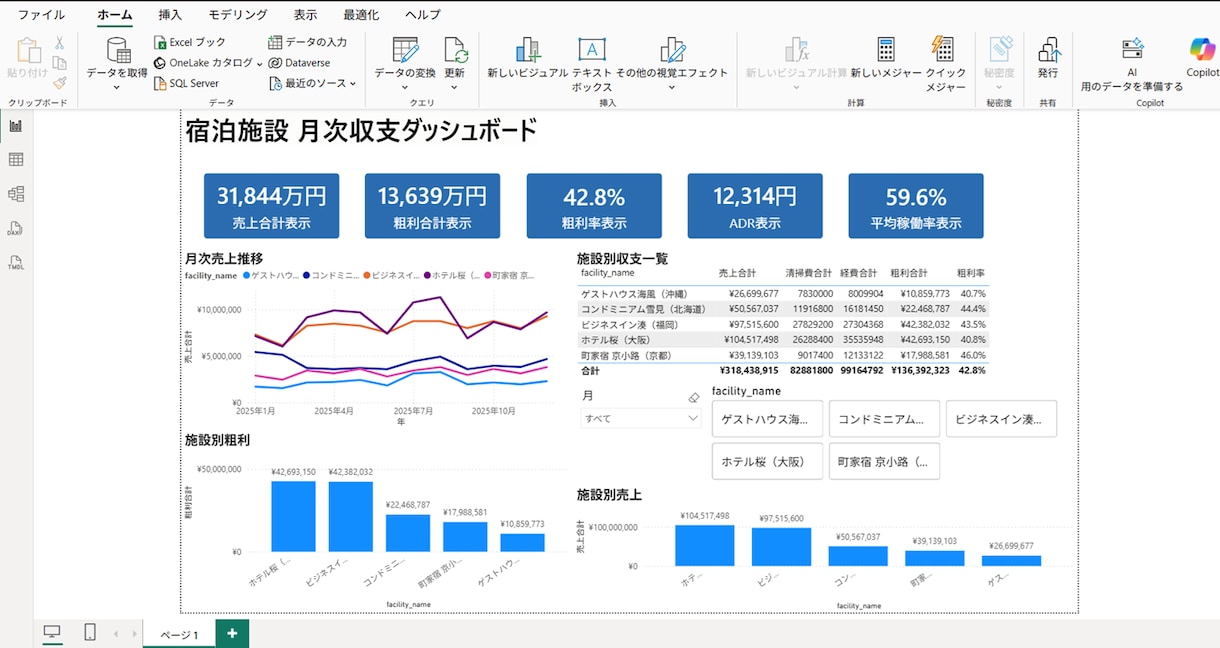1220x648 pixels.
Task: Click the クイックメジャー lightning icon
Action: pos(942,50)
